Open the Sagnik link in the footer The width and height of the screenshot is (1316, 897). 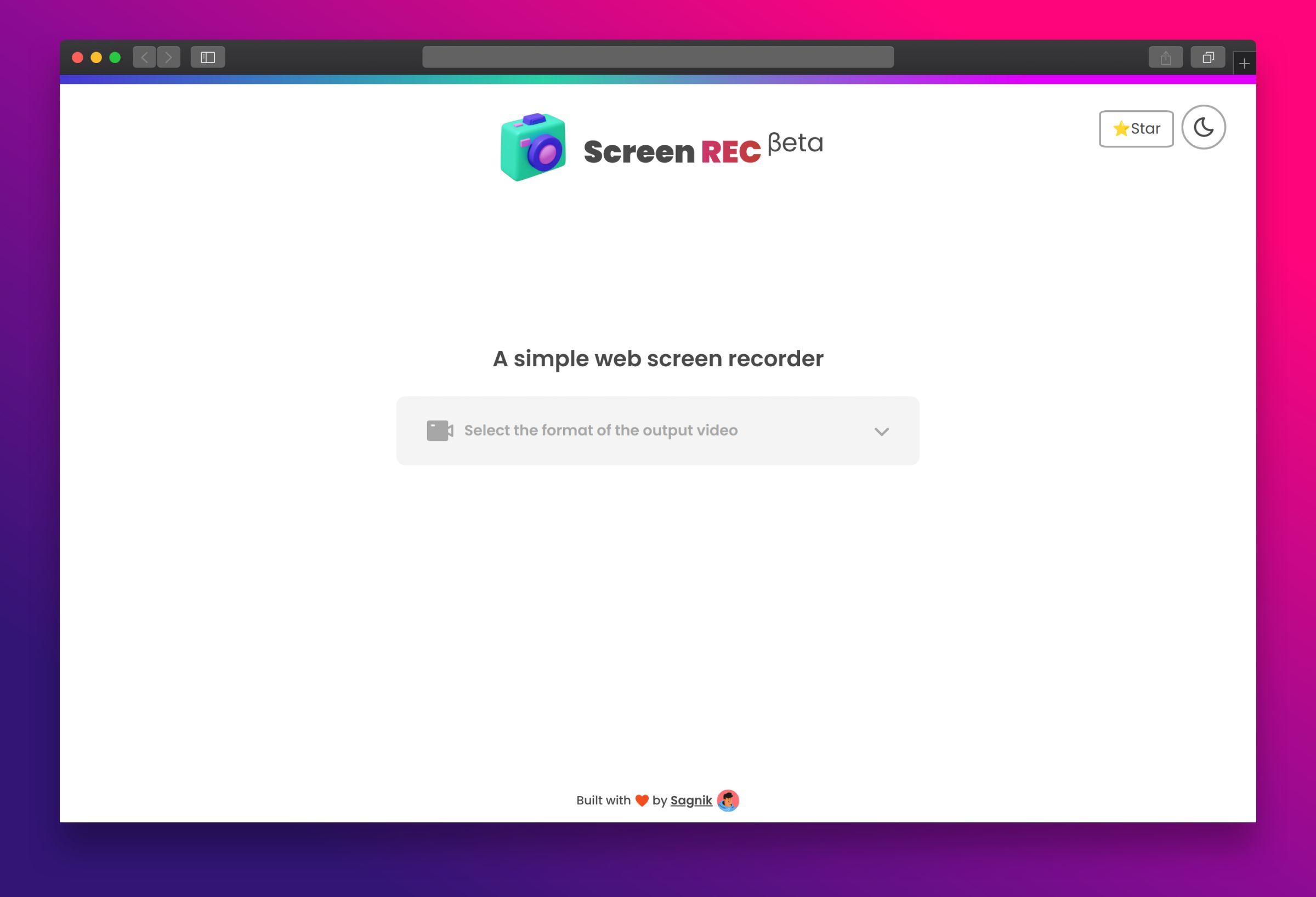point(691,800)
